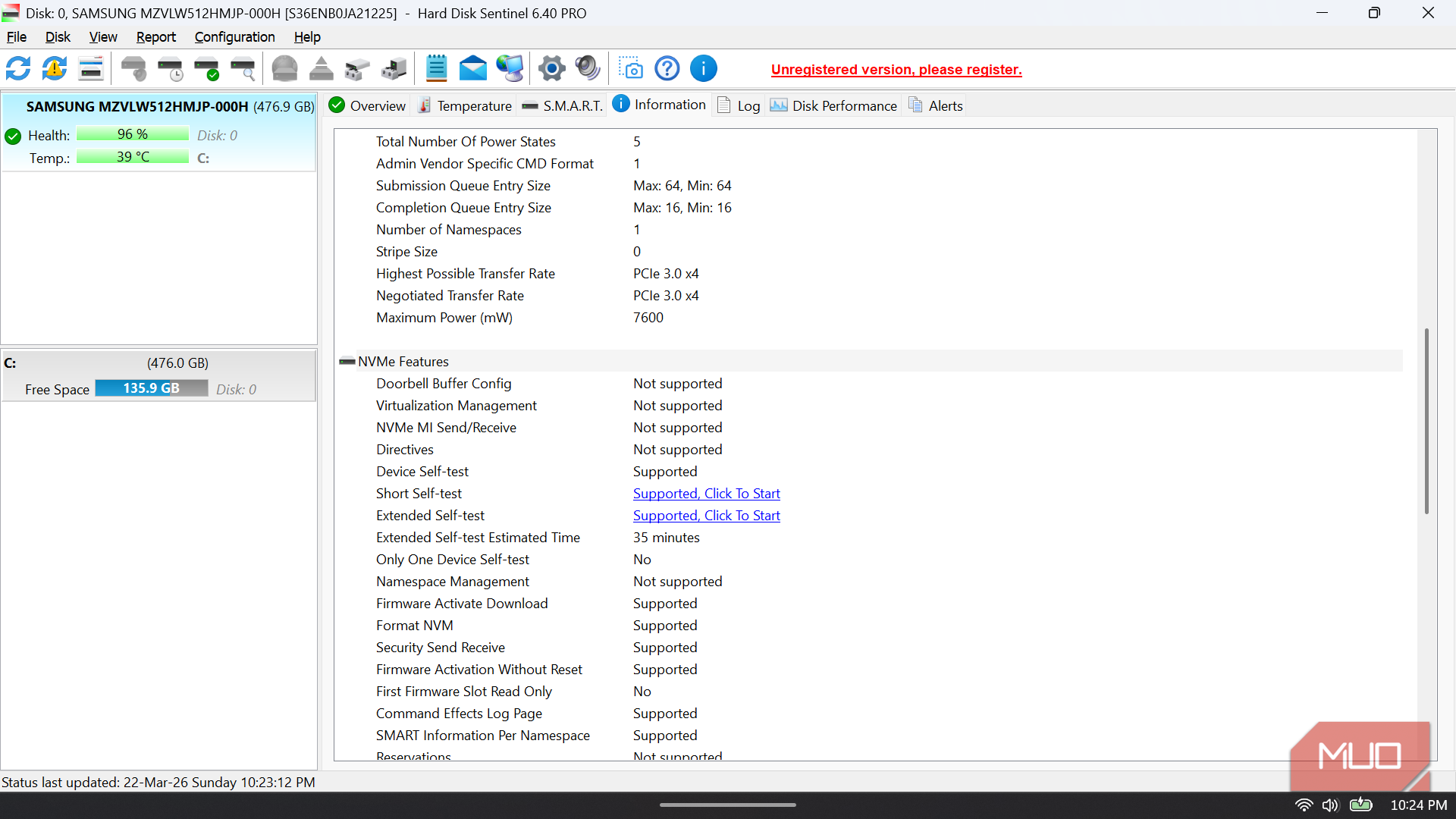Switch to the Disk Performance tab
The height and width of the screenshot is (819, 1456).
pyautogui.click(x=834, y=105)
